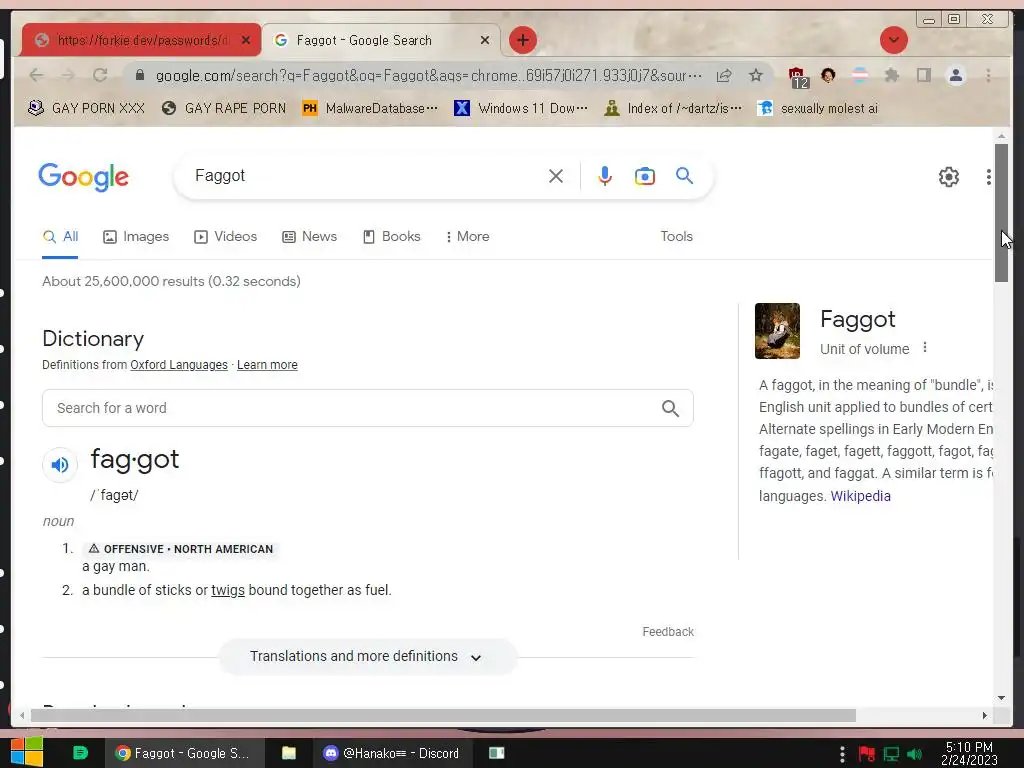The width and height of the screenshot is (1024, 768).
Task: Open the vertical dots beside settings gear
Action: tap(989, 176)
